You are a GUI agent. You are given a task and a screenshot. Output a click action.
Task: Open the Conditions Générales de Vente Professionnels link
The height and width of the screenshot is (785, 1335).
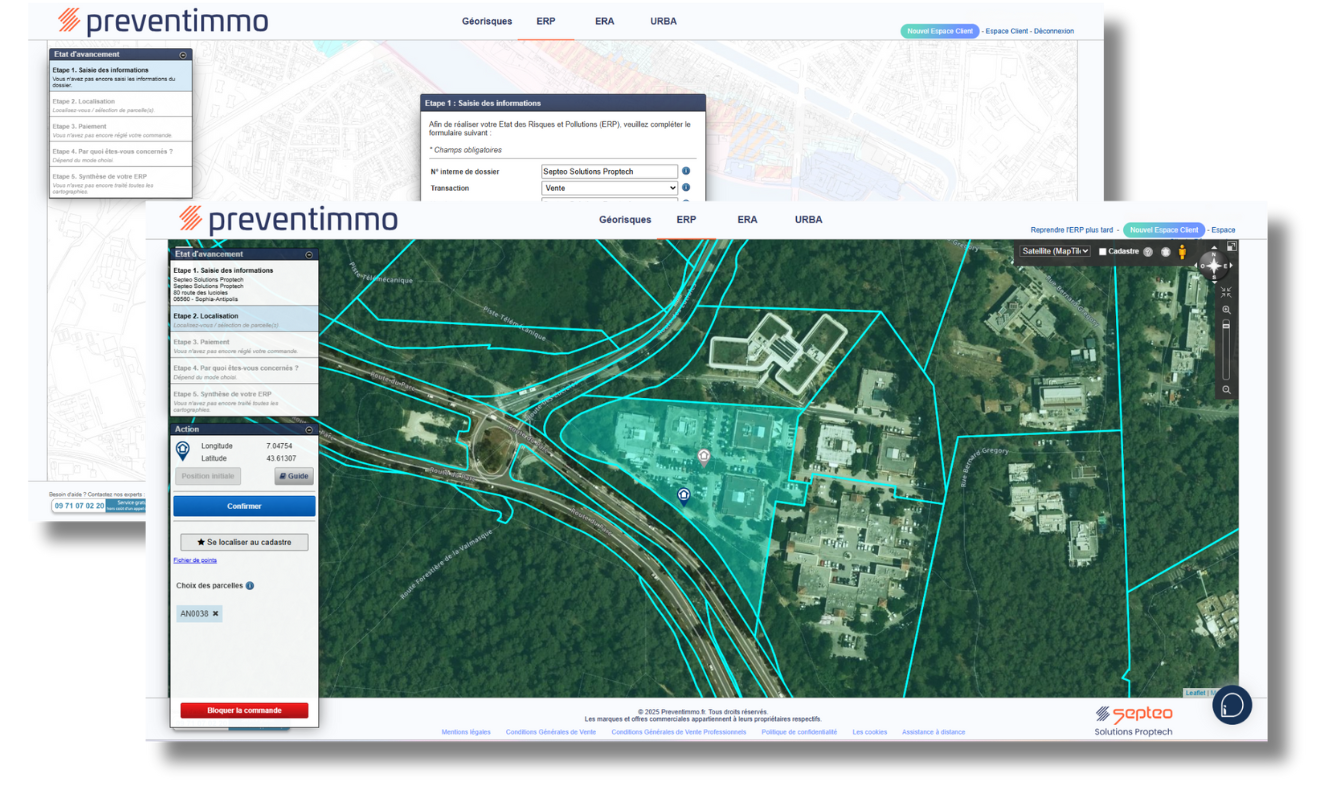point(679,732)
